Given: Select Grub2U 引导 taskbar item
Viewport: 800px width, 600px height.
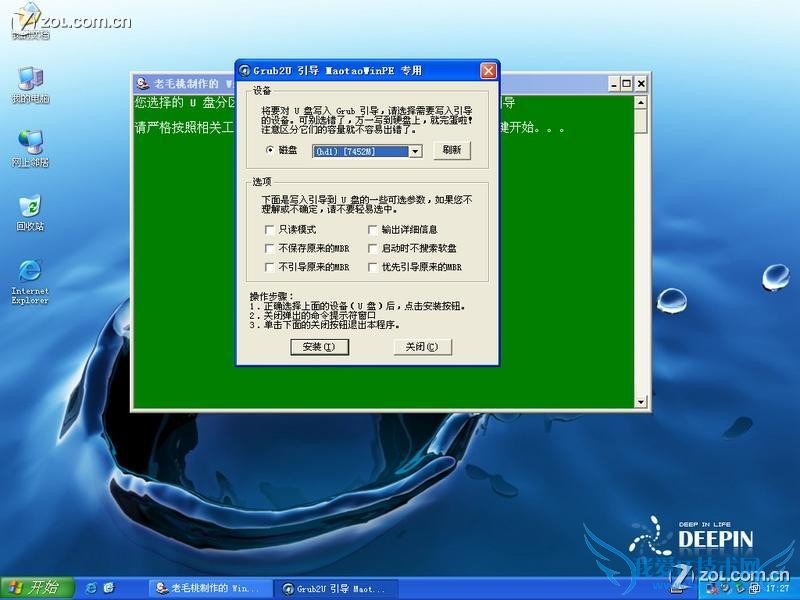Looking at the screenshot, I should pyautogui.click(x=335, y=588).
